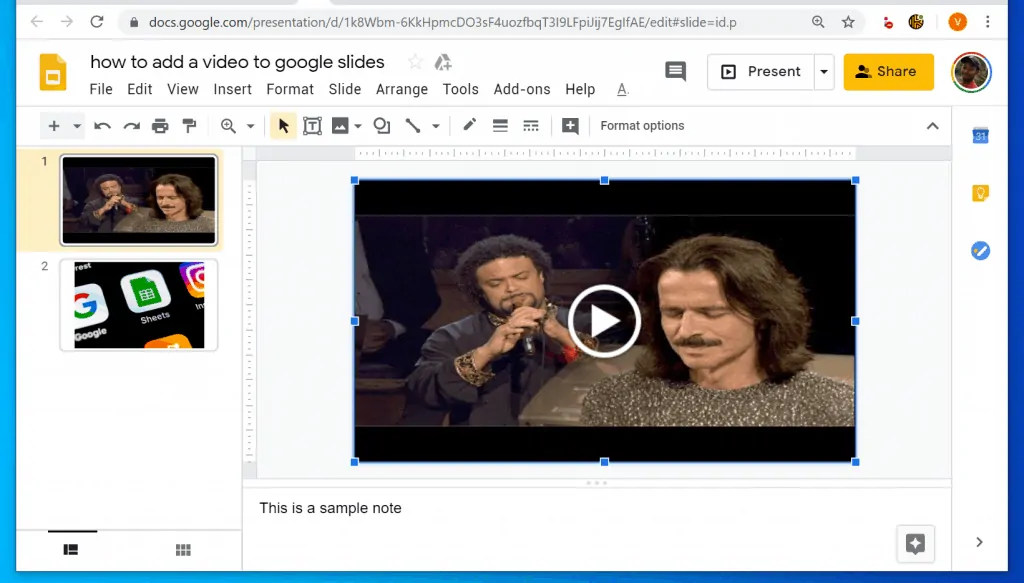Switch to filmstrip view
Screen dimensions: 1024x583
point(71,550)
